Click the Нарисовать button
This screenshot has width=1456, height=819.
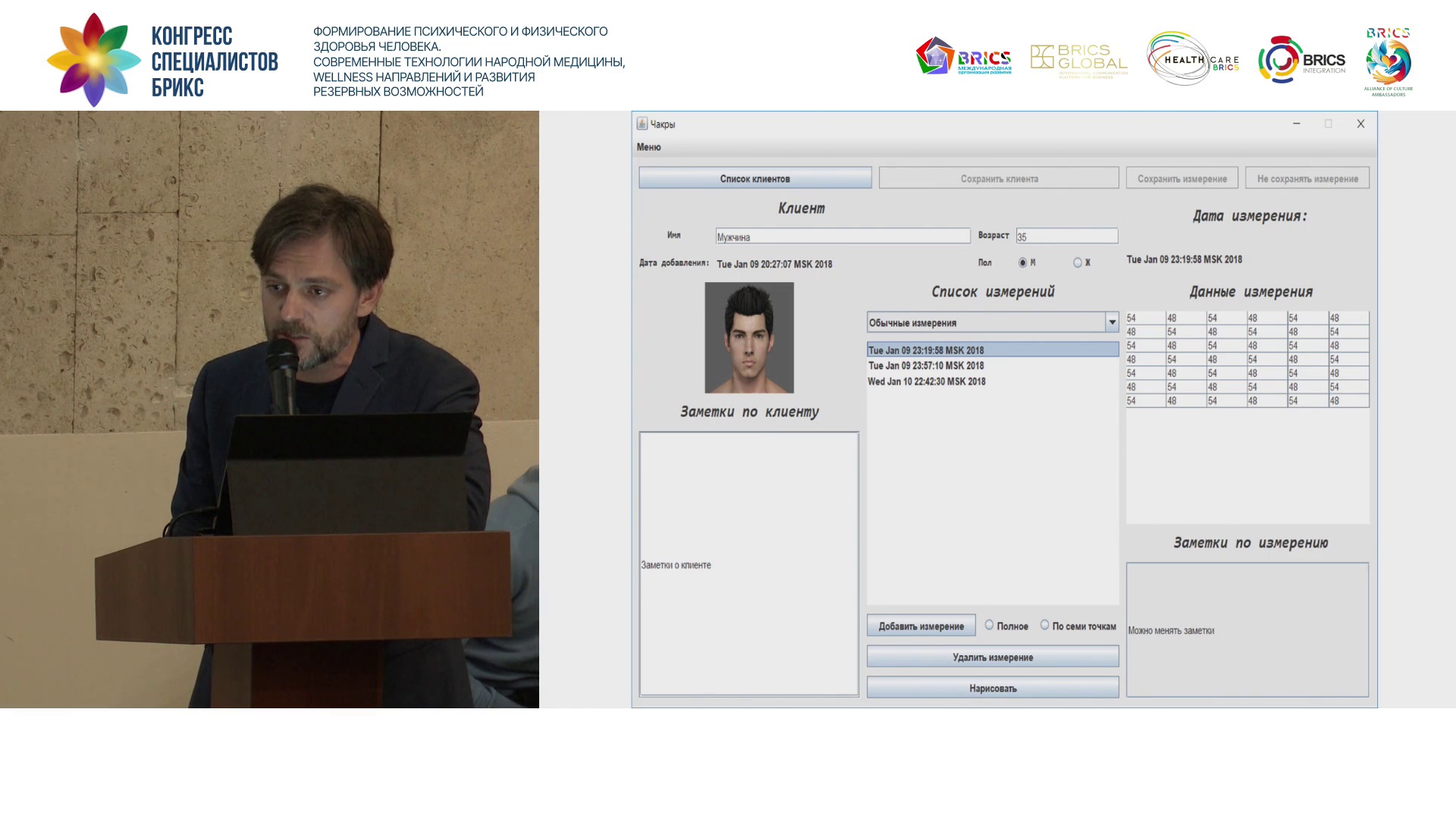[x=993, y=688]
